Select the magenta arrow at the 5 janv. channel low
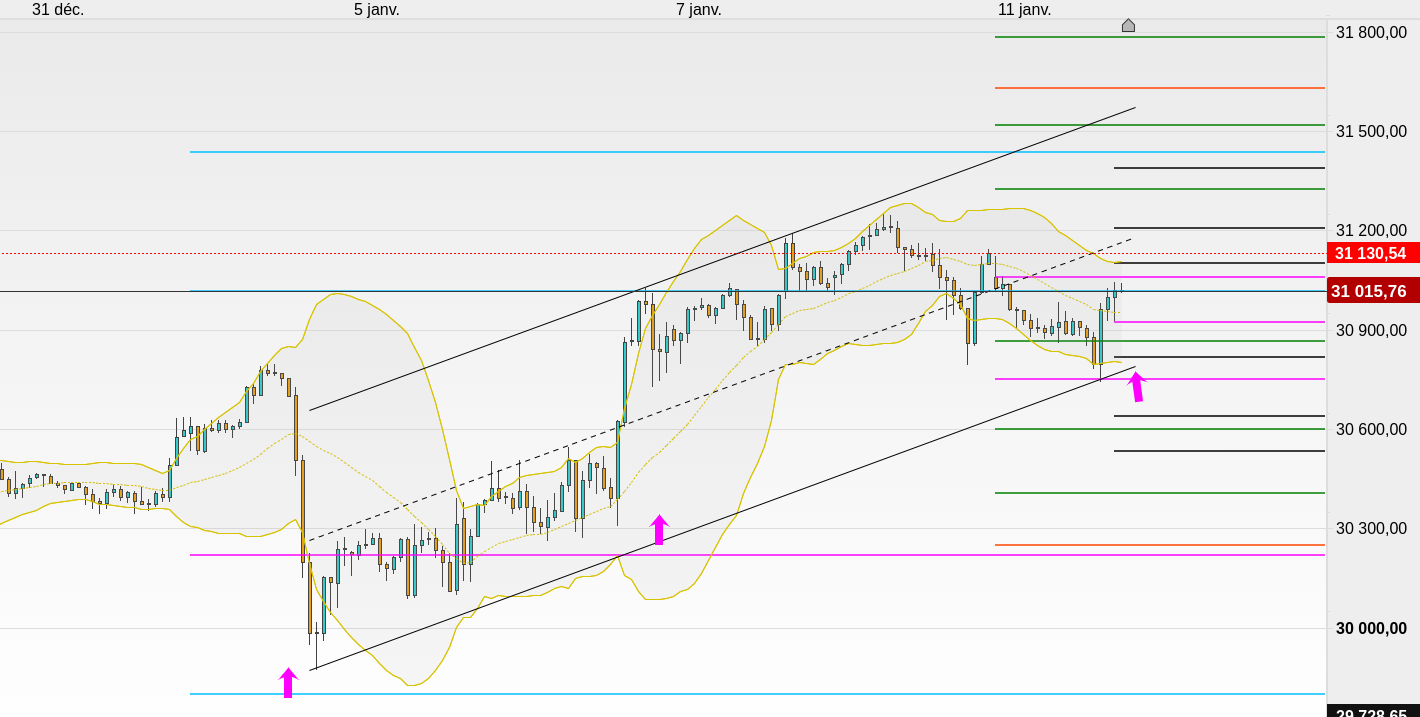This screenshot has height=717, width=1420. coord(288,683)
